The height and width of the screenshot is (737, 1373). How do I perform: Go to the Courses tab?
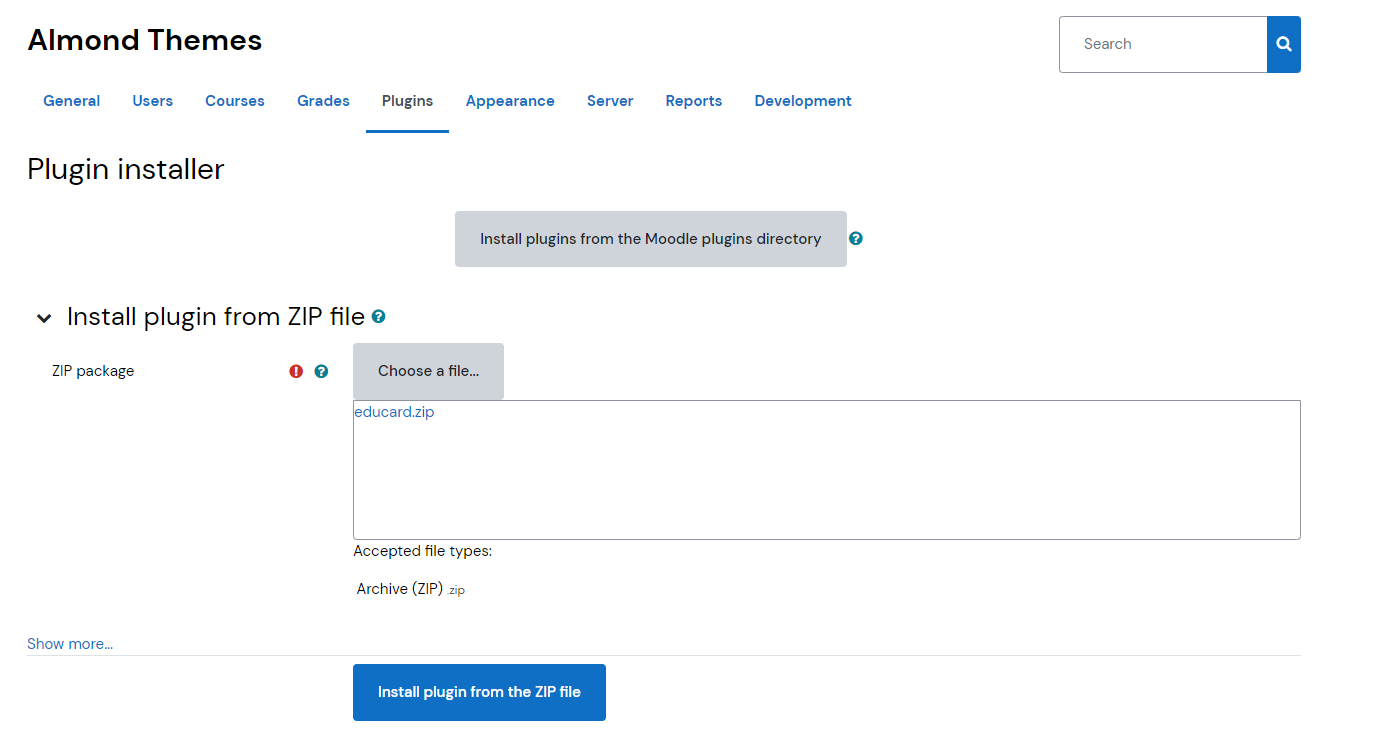tap(235, 101)
